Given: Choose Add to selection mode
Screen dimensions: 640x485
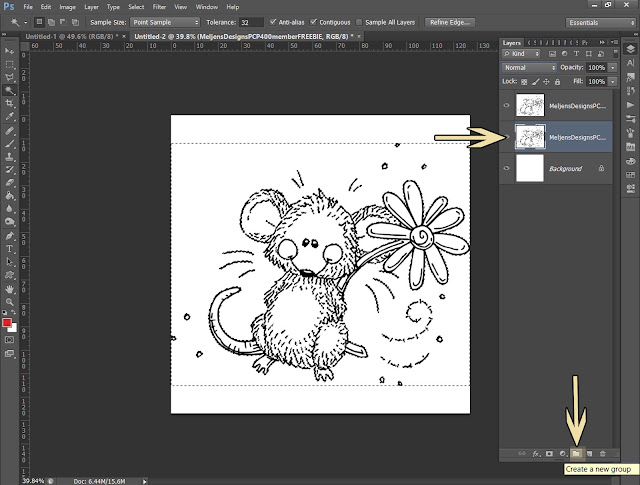Looking at the screenshot, I should 51,22.
